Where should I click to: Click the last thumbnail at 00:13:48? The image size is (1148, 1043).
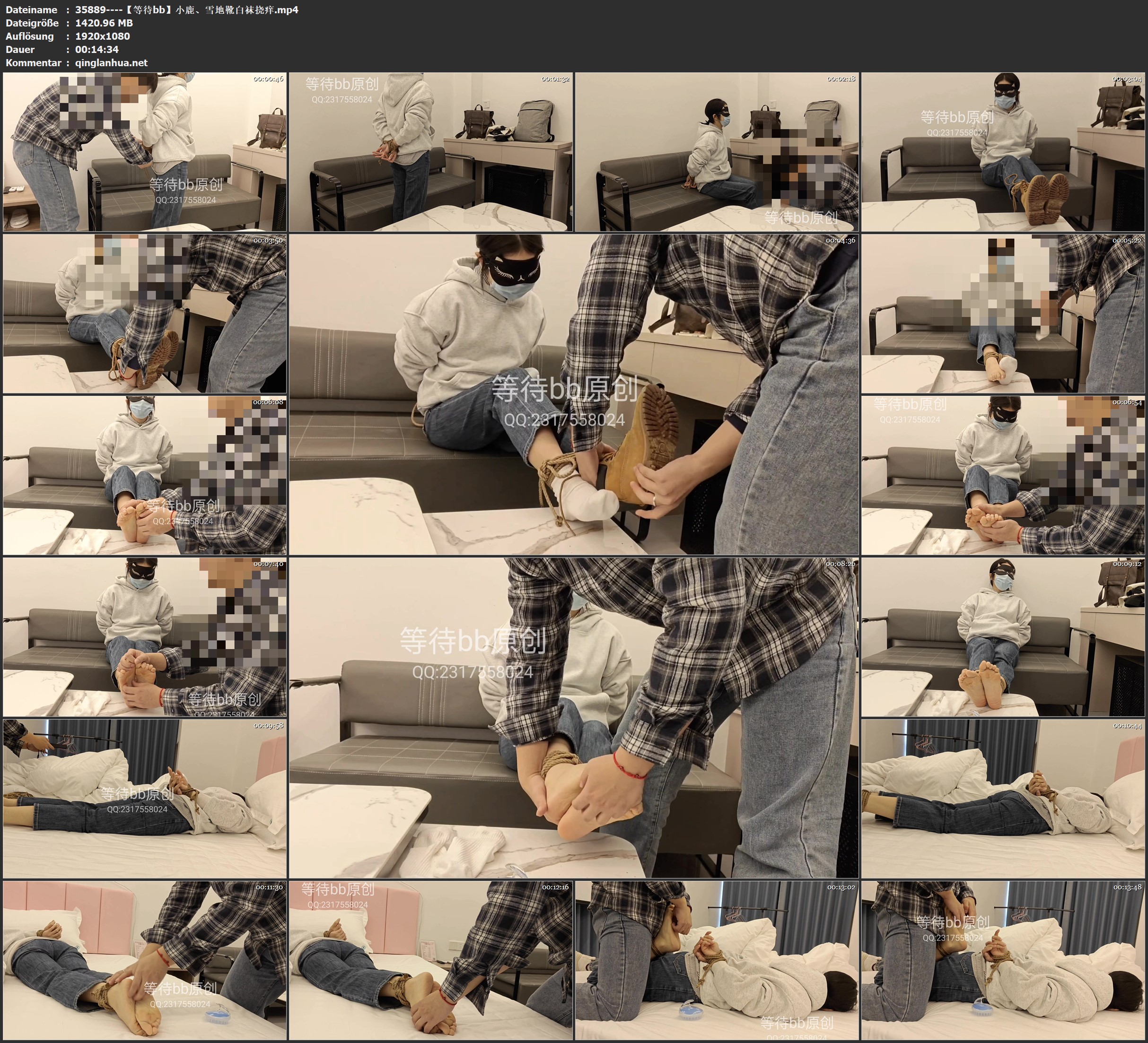1003,960
